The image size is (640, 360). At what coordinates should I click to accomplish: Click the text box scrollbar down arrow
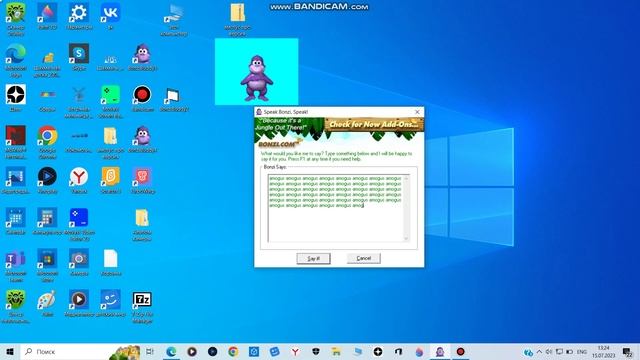406,238
